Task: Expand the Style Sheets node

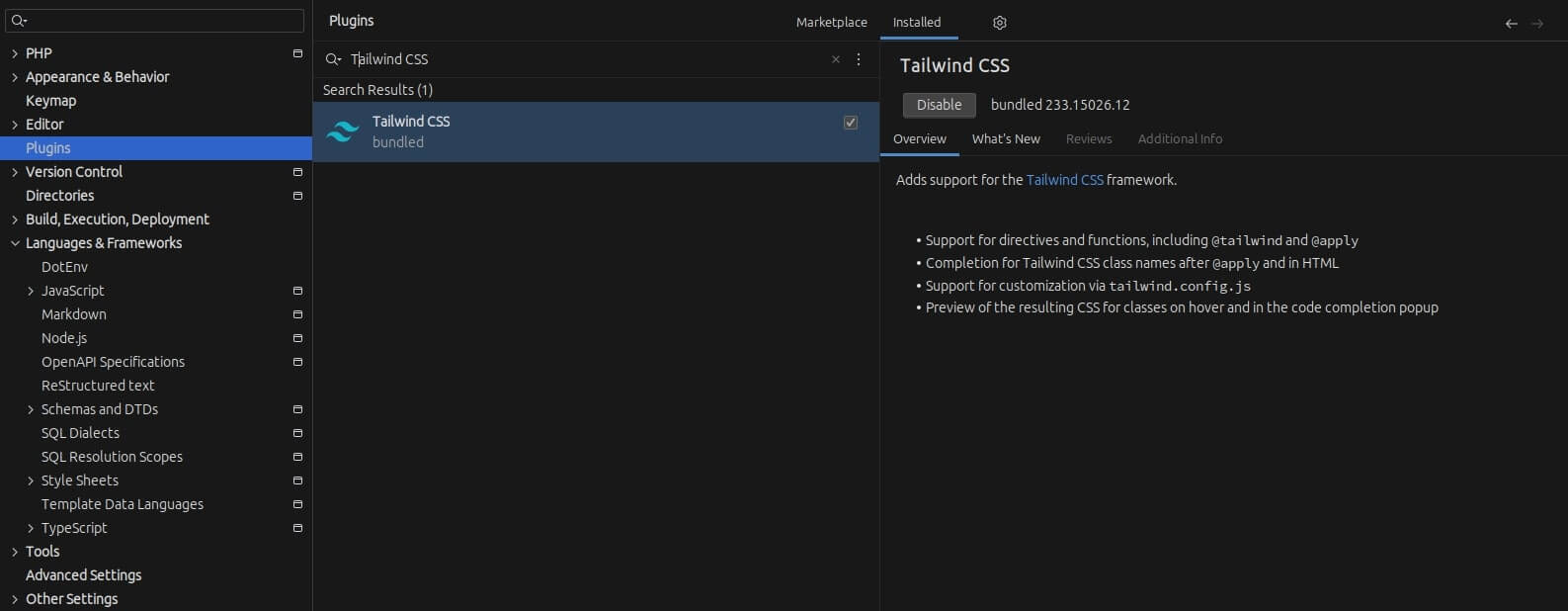Action: (31, 480)
